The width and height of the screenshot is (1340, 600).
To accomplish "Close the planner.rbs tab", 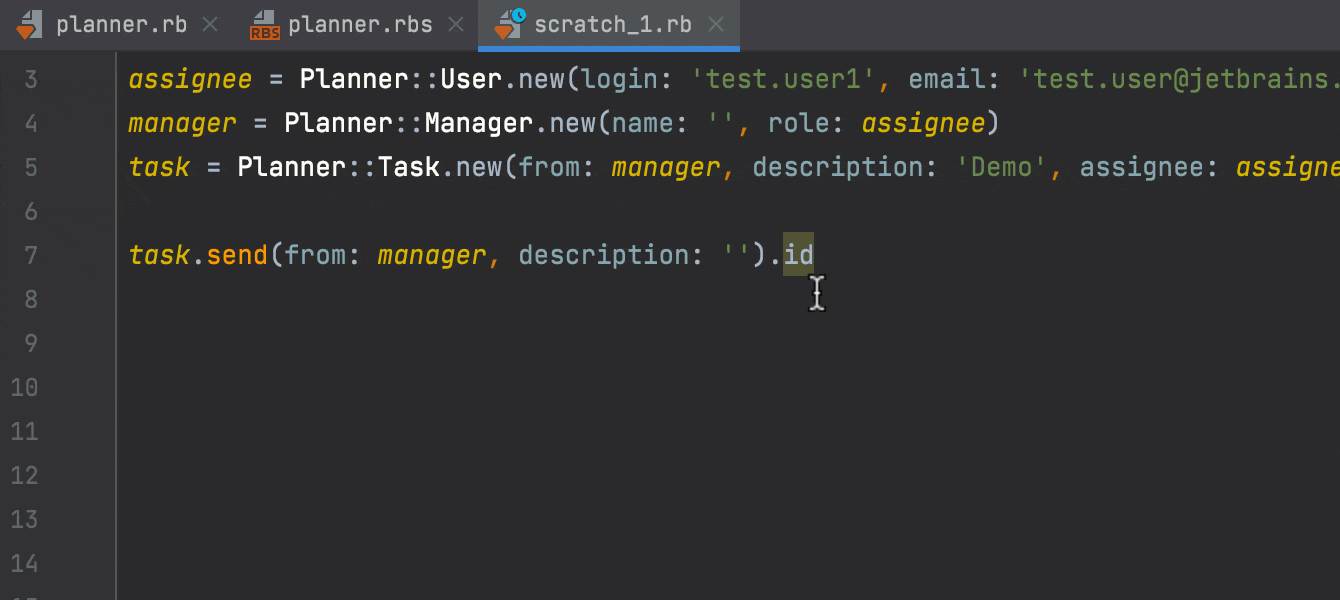I will (x=456, y=24).
